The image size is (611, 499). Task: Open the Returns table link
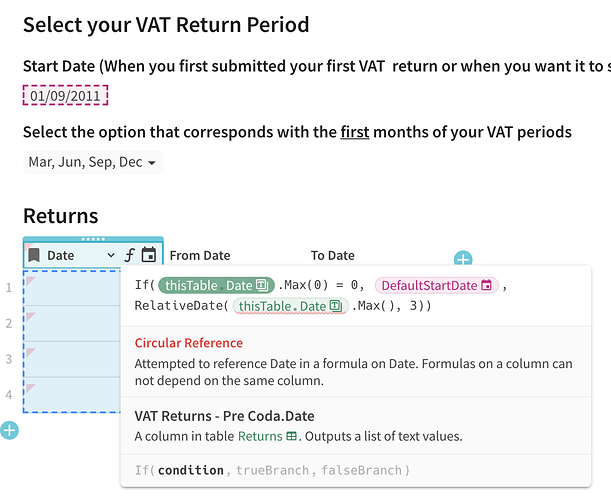266,436
